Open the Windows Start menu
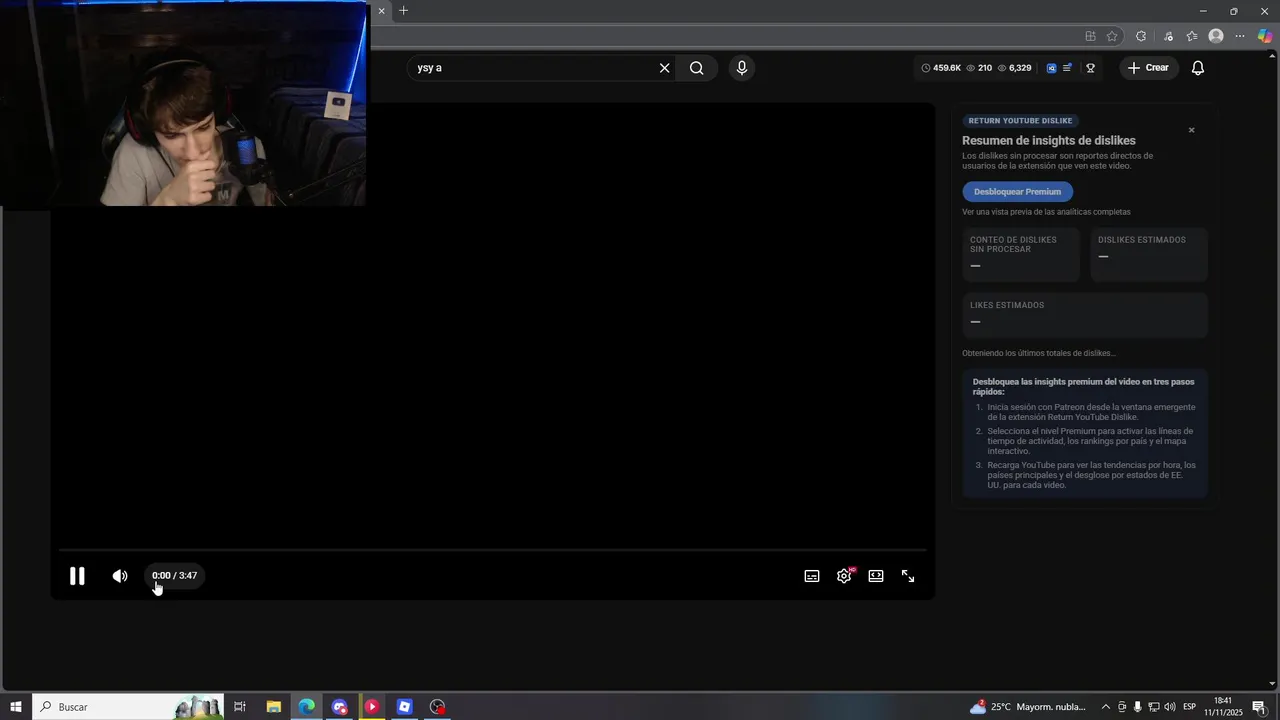1280x720 pixels. coord(15,707)
